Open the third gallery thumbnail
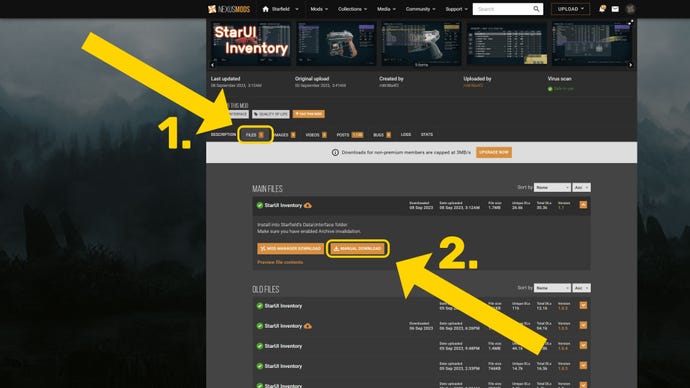The height and width of the screenshot is (388, 690). (421, 44)
